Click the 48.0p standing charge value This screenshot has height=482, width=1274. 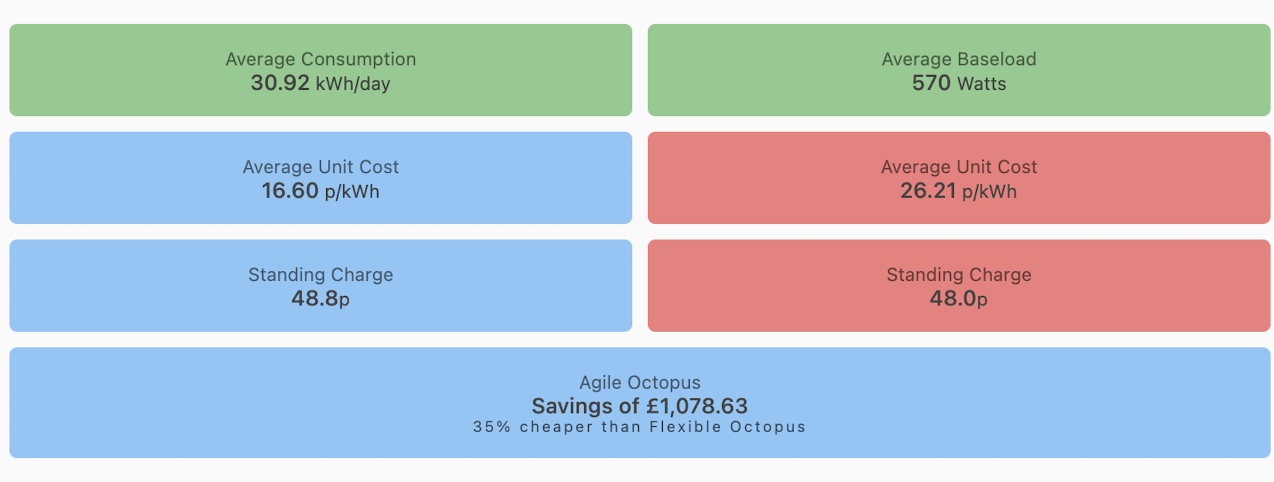(x=959, y=299)
